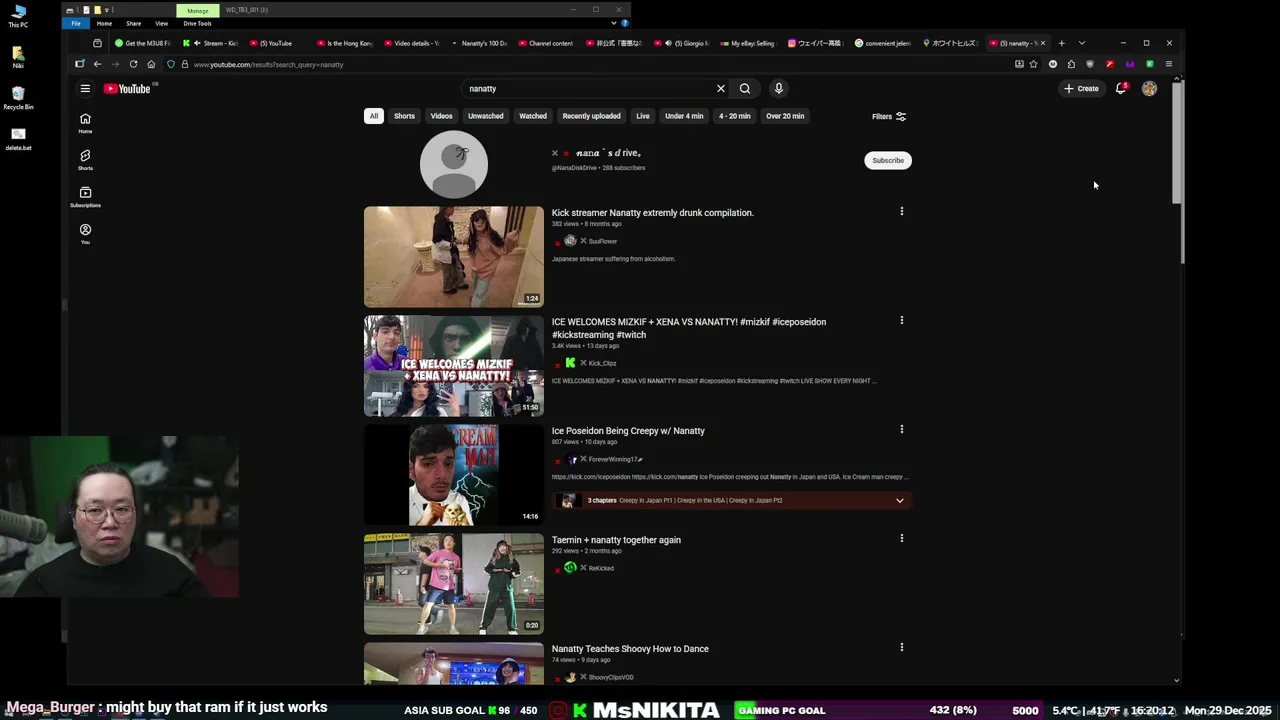Reload the page with the refresh icon
The height and width of the screenshot is (720, 1280).
(x=133, y=64)
